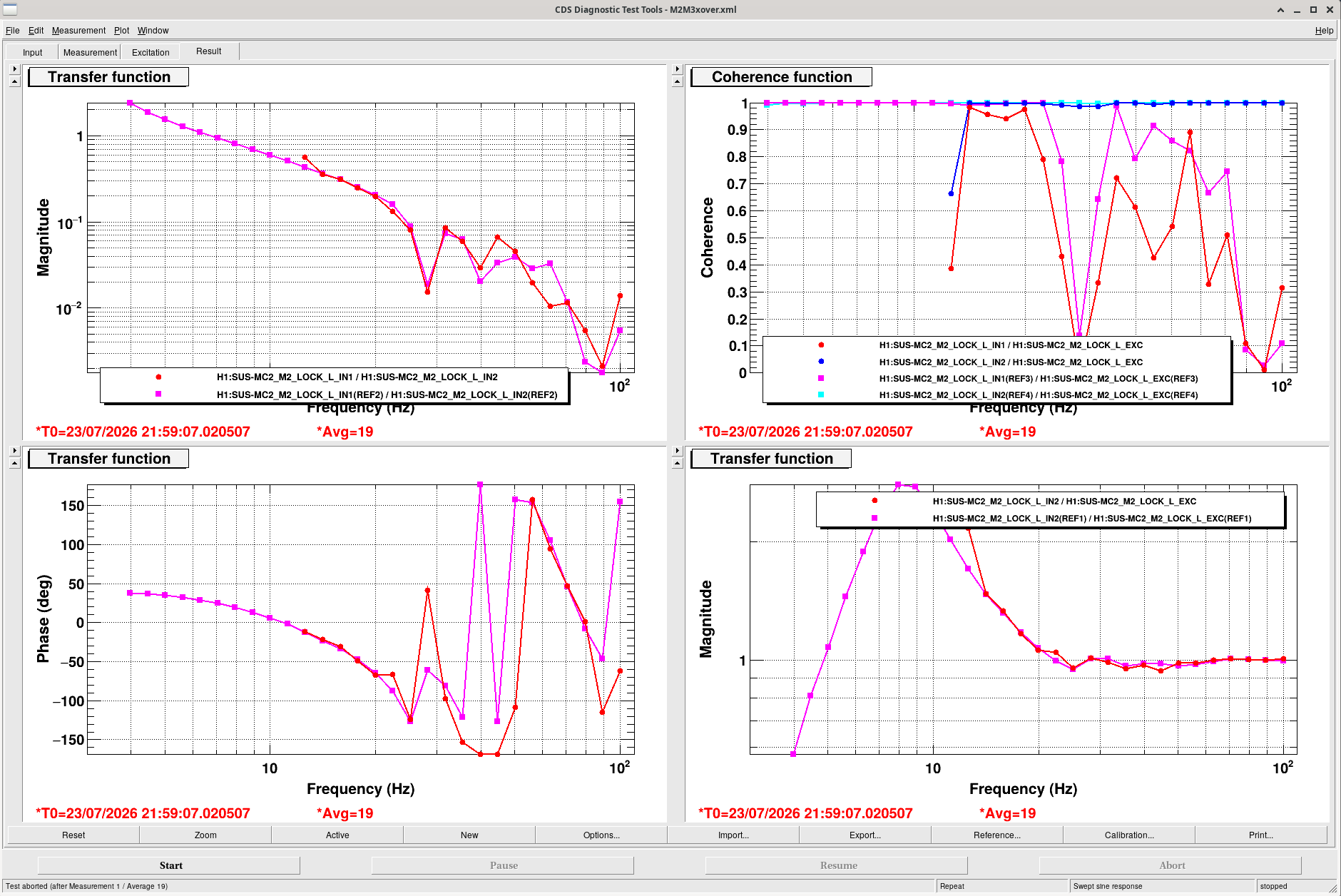Click magenta marker for IN2(REF1) legend entry

875,518
